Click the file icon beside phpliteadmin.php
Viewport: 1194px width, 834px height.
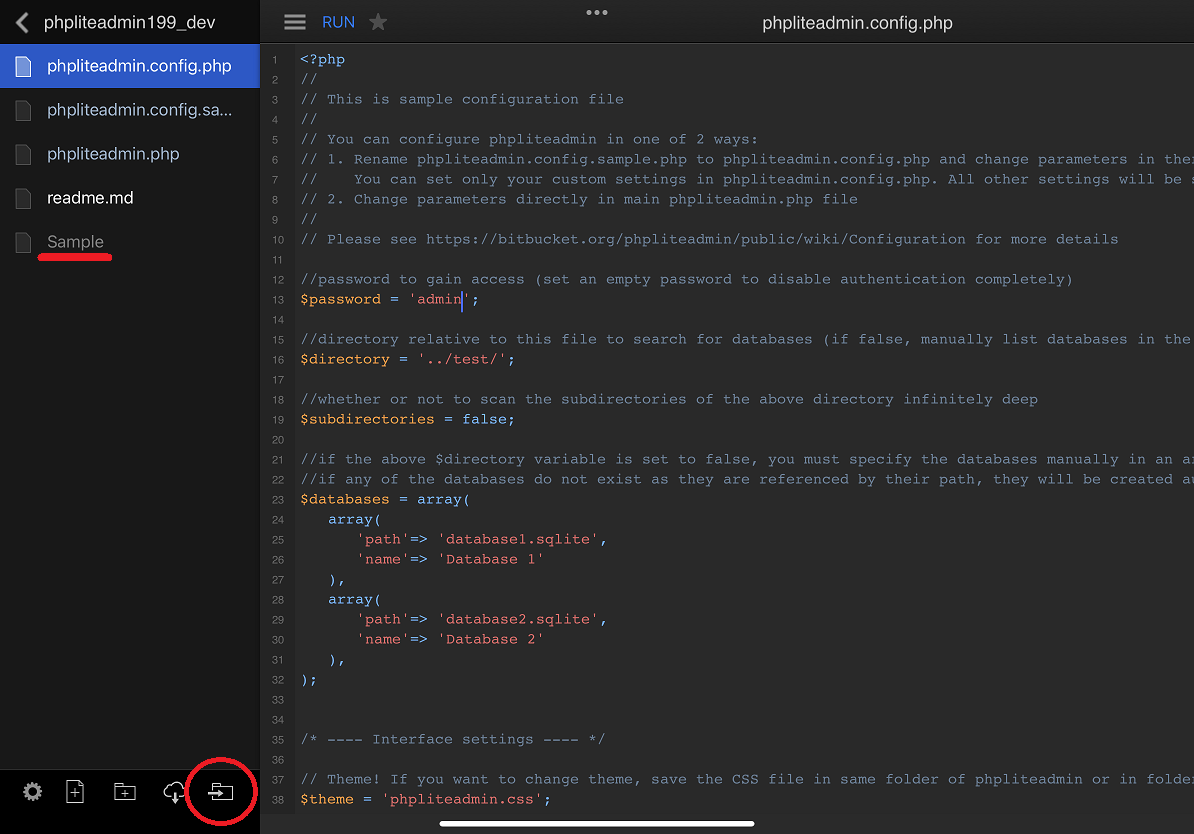tap(24, 155)
